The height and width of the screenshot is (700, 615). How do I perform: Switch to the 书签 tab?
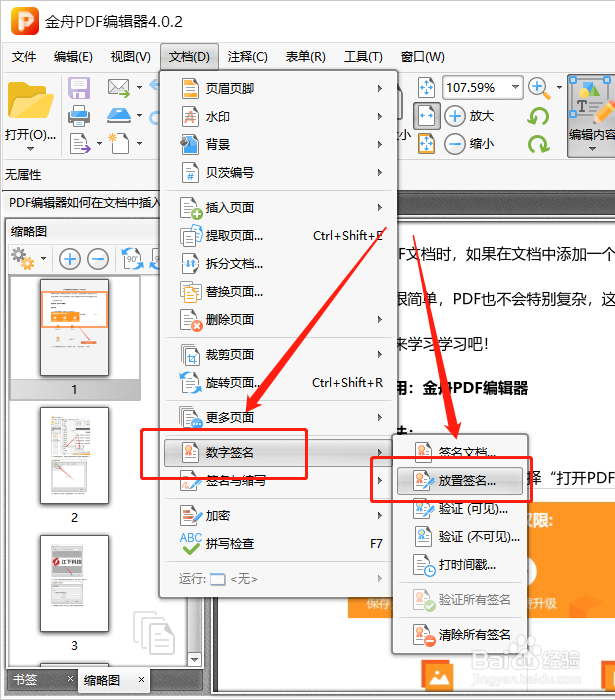point(25,679)
